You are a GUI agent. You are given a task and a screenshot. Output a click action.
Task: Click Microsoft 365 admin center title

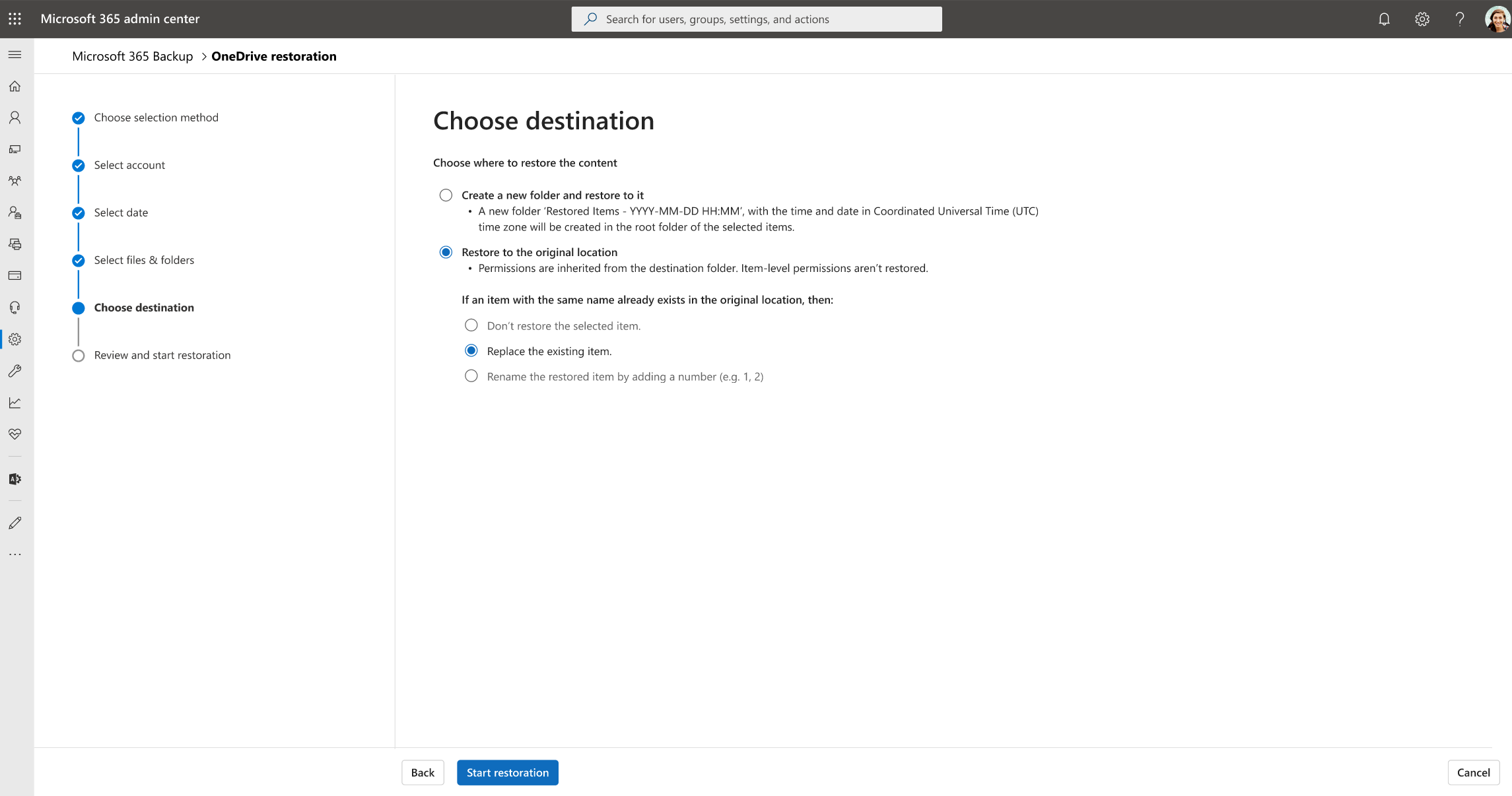coord(120,19)
